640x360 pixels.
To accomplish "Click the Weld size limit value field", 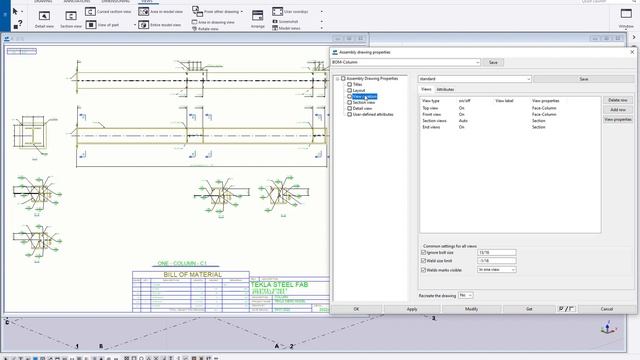I will coord(497,260).
